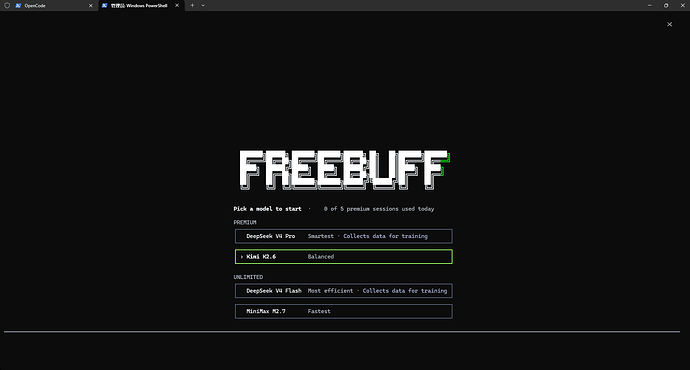The width and height of the screenshot is (690, 370).
Task: Choose the MiniMax M2.7 Fastest model
Action: tap(343, 311)
